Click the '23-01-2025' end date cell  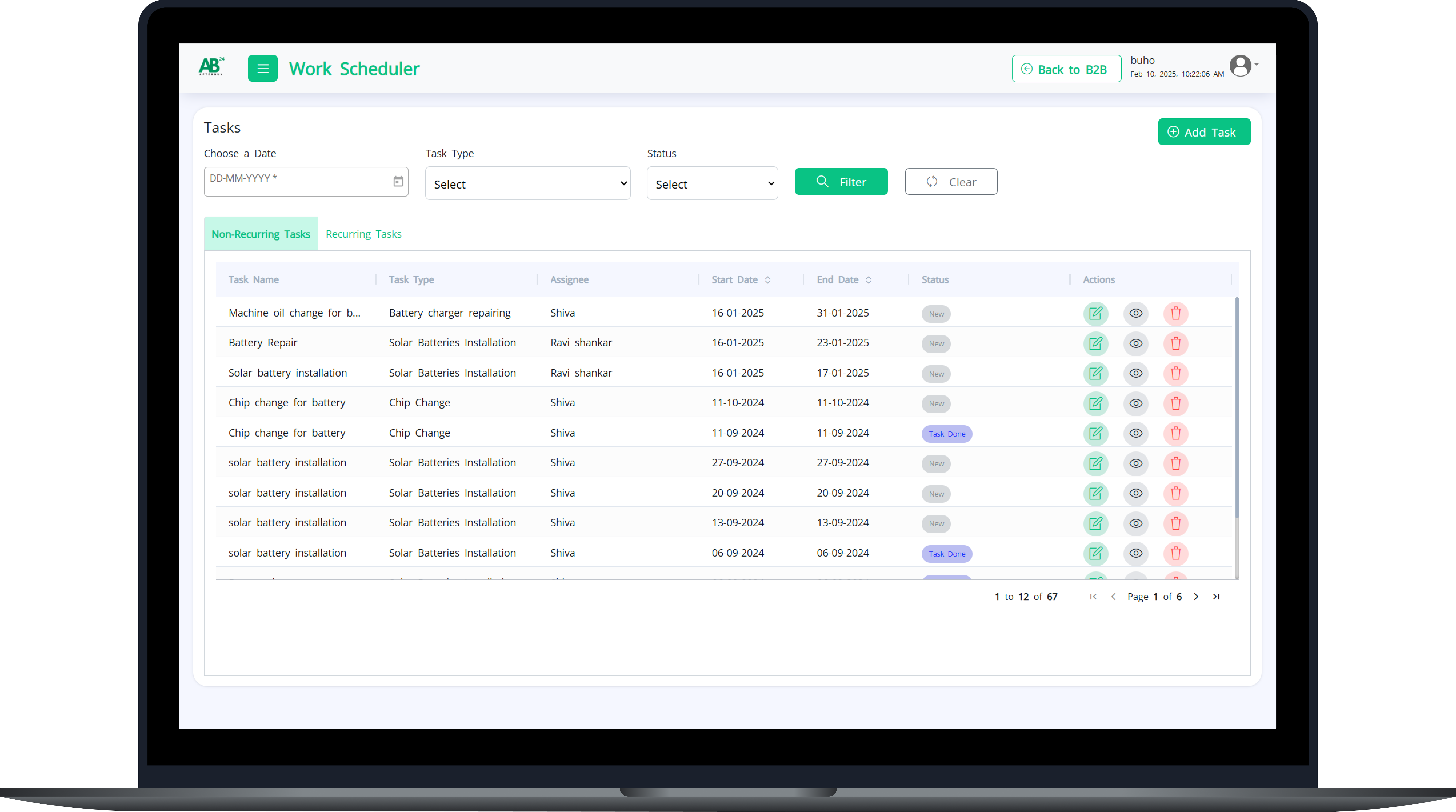click(843, 343)
